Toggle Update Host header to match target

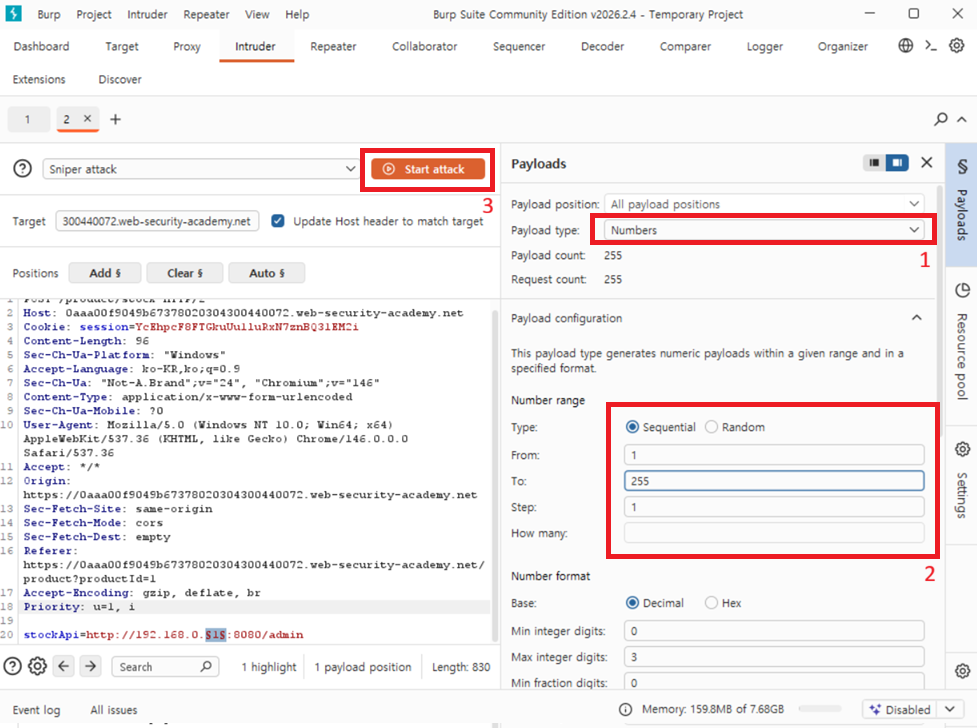click(x=278, y=221)
